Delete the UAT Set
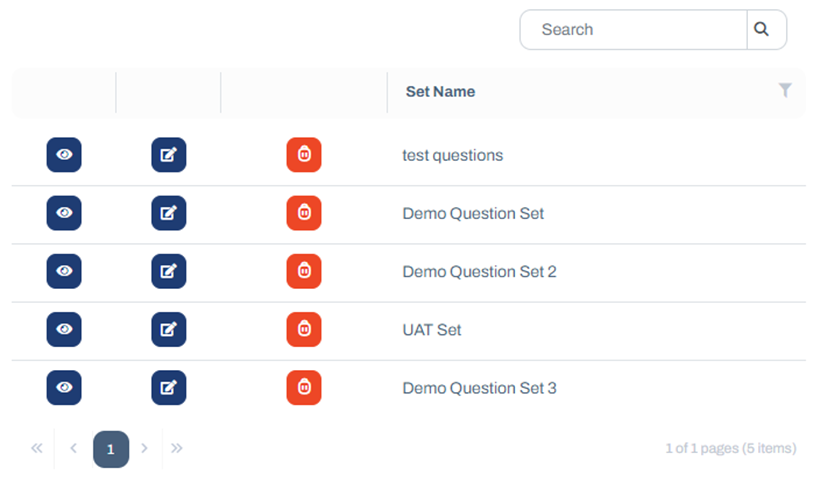Screen dimensions: 813x482 pos(304,329)
